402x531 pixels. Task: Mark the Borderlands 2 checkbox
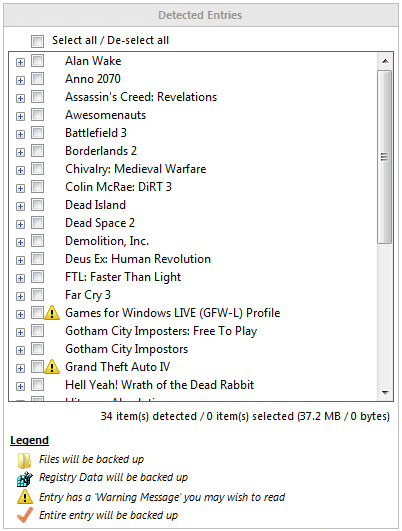(37, 151)
